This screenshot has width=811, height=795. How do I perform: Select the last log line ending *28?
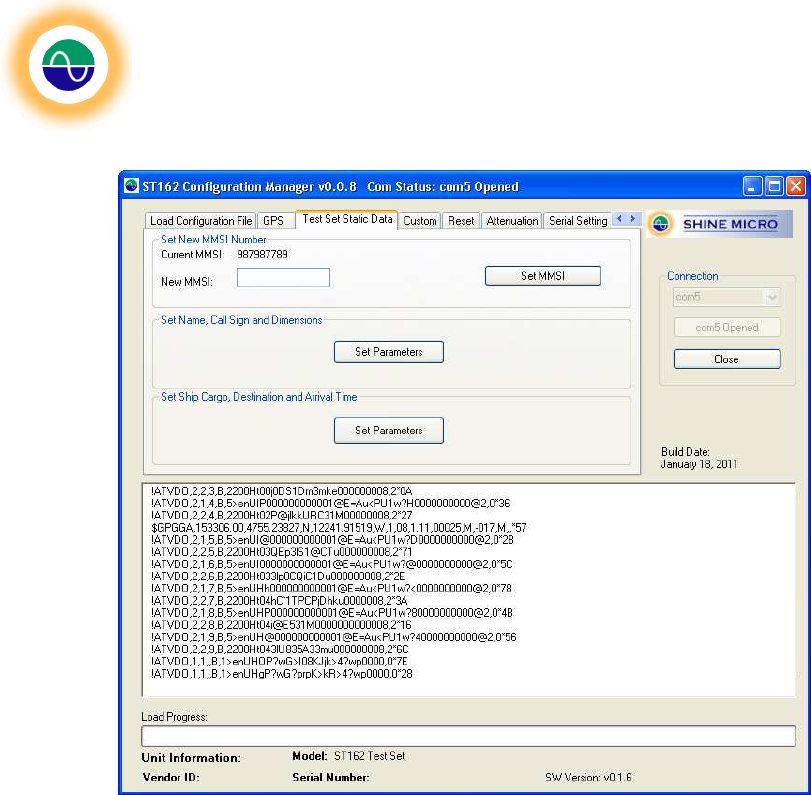click(281, 674)
